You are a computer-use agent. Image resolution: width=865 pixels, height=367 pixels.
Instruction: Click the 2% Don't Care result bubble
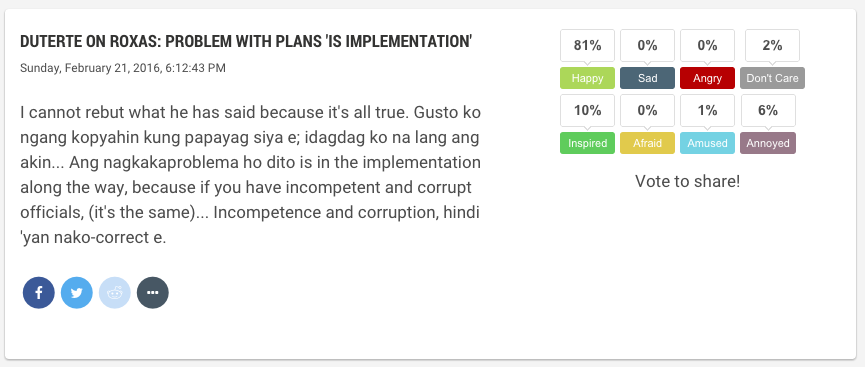772,45
